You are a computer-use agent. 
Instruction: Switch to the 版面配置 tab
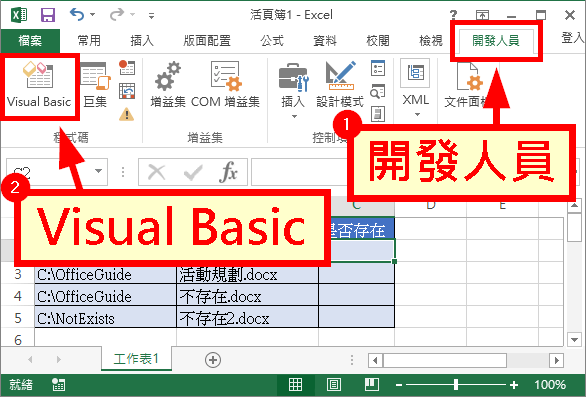point(207,40)
